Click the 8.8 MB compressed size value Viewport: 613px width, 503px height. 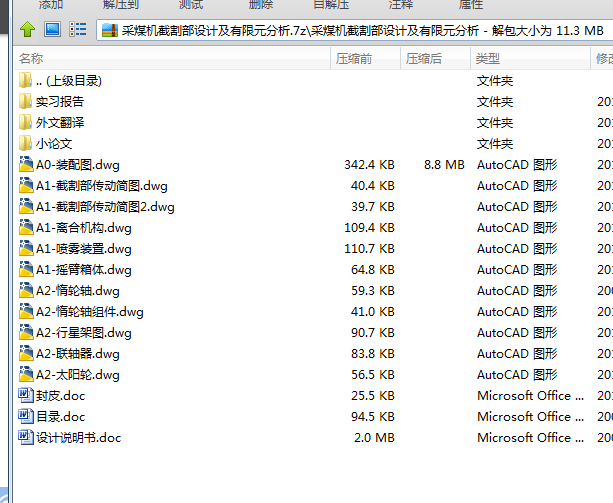pyautogui.click(x=445, y=165)
